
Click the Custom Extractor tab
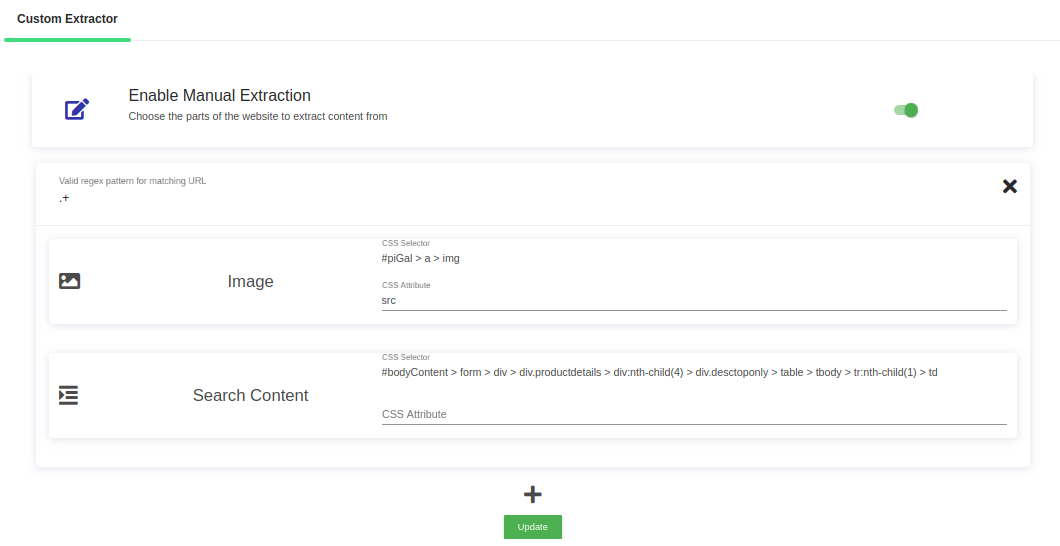pyautogui.click(x=67, y=19)
